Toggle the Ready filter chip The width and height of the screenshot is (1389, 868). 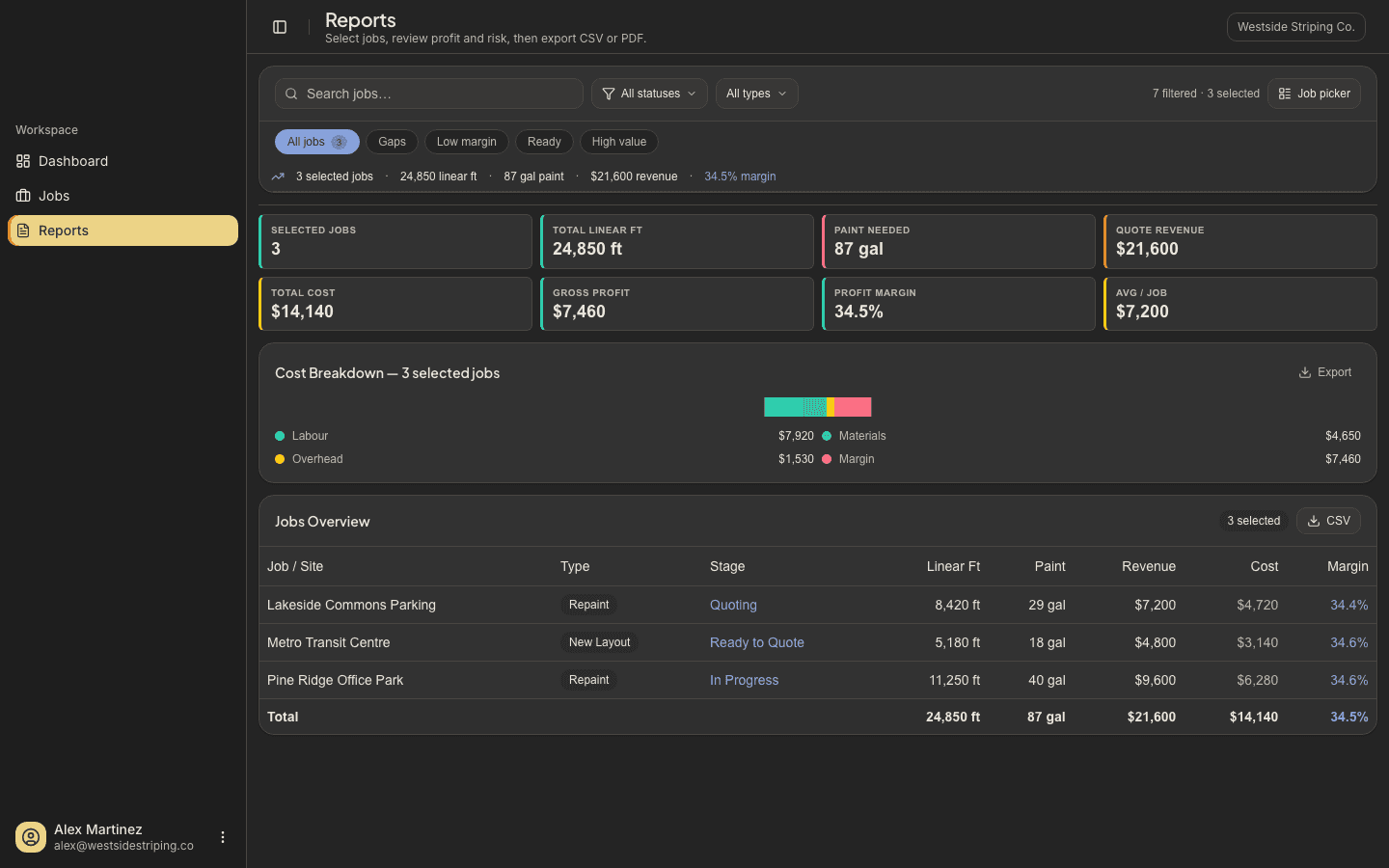pyautogui.click(x=544, y=142)
